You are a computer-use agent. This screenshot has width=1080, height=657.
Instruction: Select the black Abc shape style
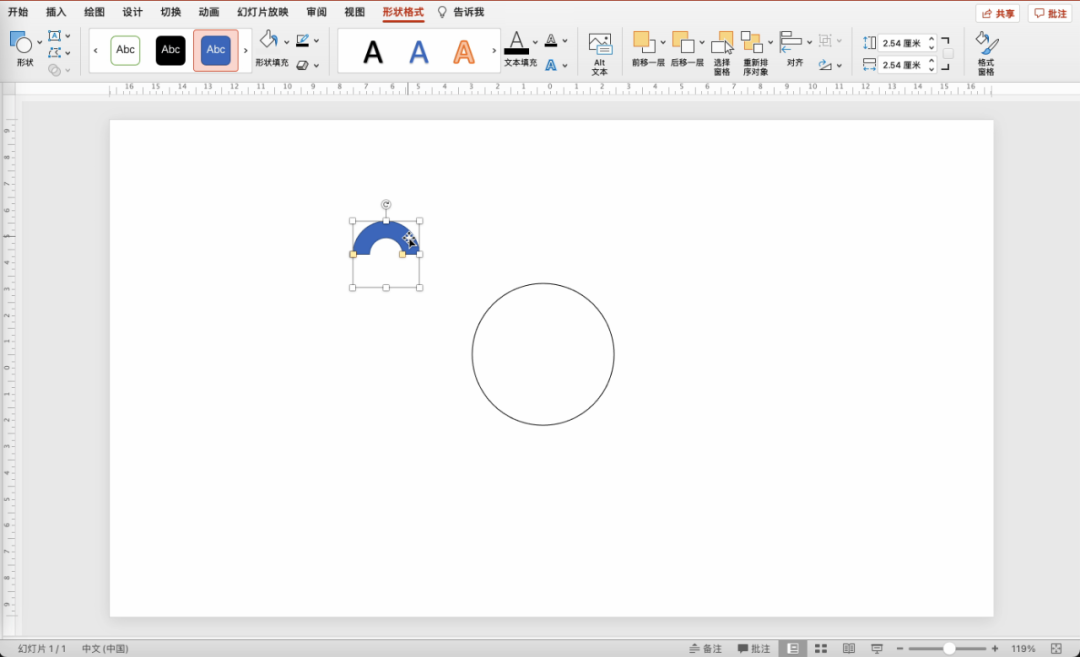[171, 50]
